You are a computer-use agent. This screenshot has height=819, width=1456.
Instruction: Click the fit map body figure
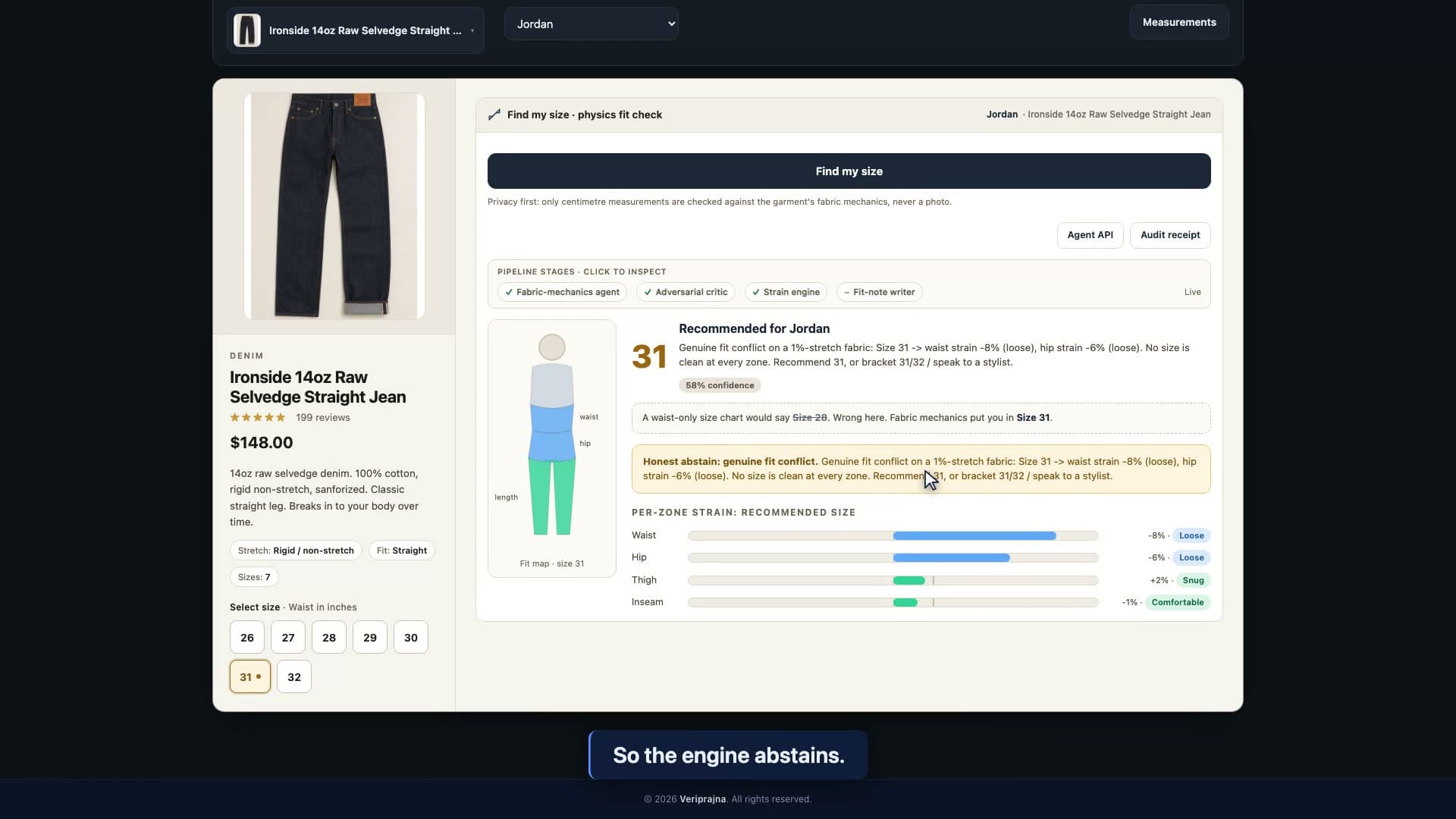(552, 435)
